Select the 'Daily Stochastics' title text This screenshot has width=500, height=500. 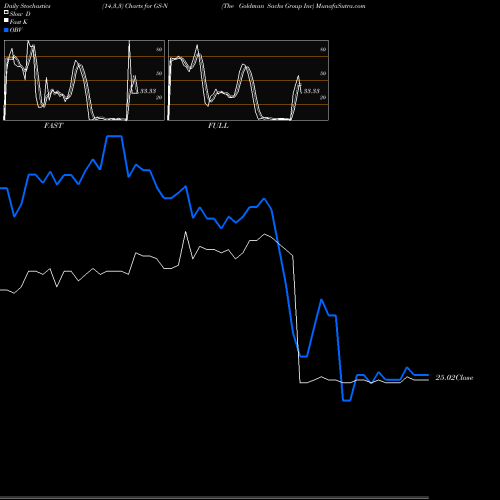coord(27,6)
